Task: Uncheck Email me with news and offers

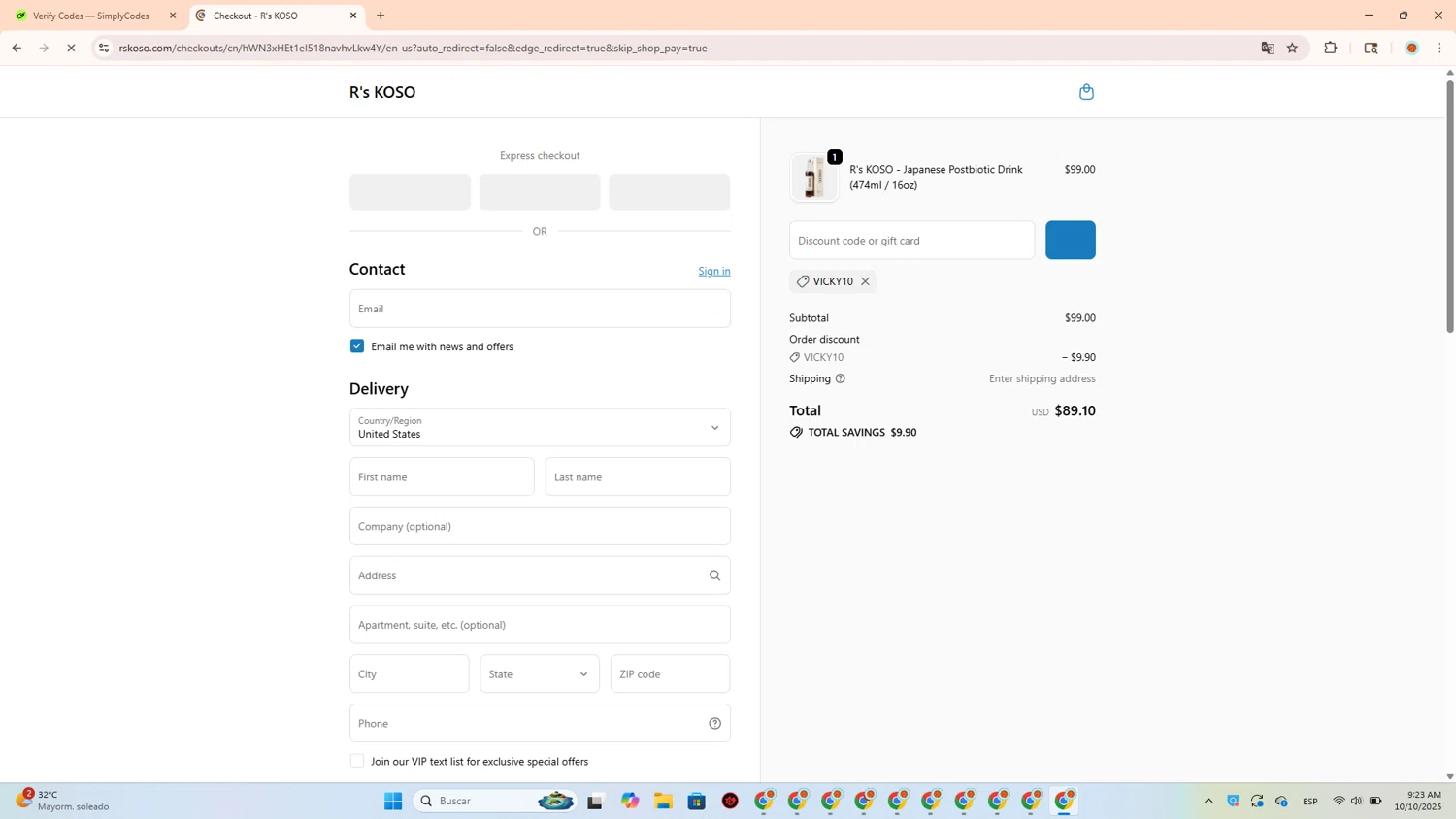Action: (357, 346)
